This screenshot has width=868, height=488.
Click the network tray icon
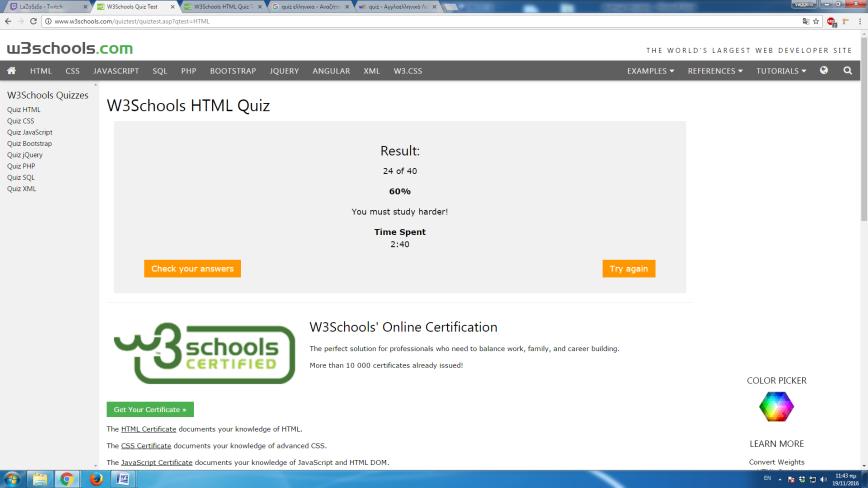(x=813, y=479)
